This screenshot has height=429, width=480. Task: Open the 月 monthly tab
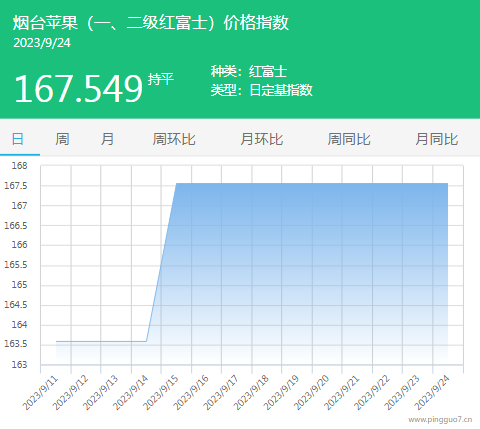pyautogui.click(x=107, y=139)
